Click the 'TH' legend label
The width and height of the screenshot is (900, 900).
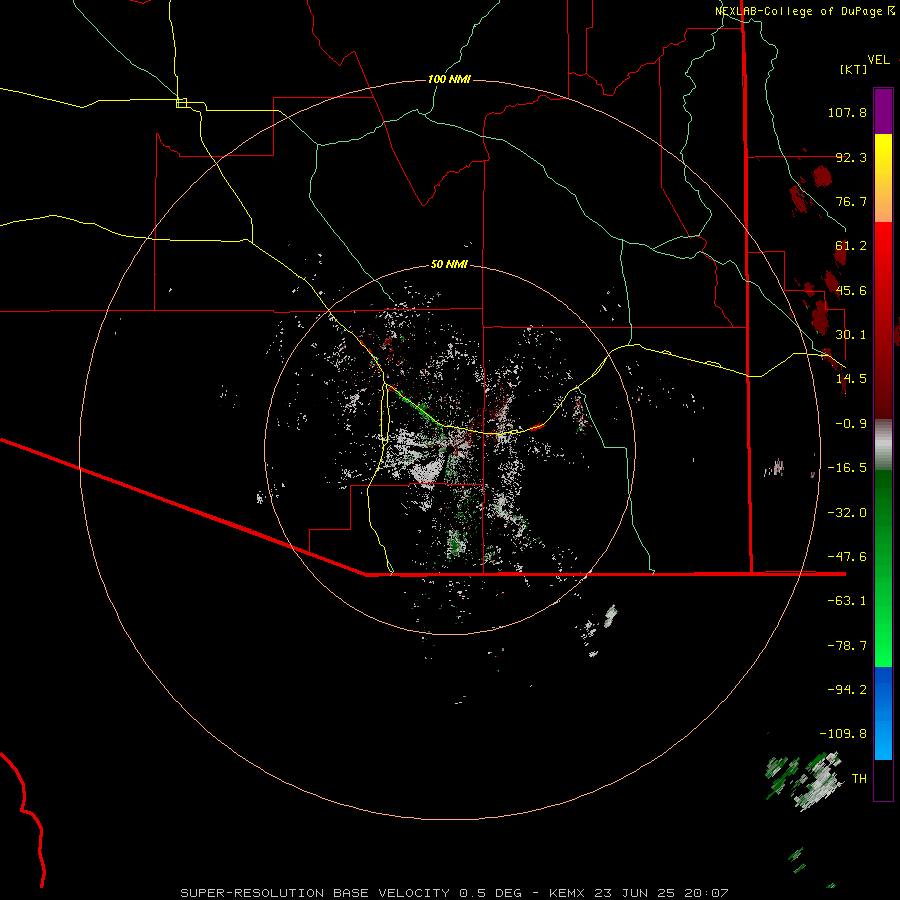click(859, 779)
